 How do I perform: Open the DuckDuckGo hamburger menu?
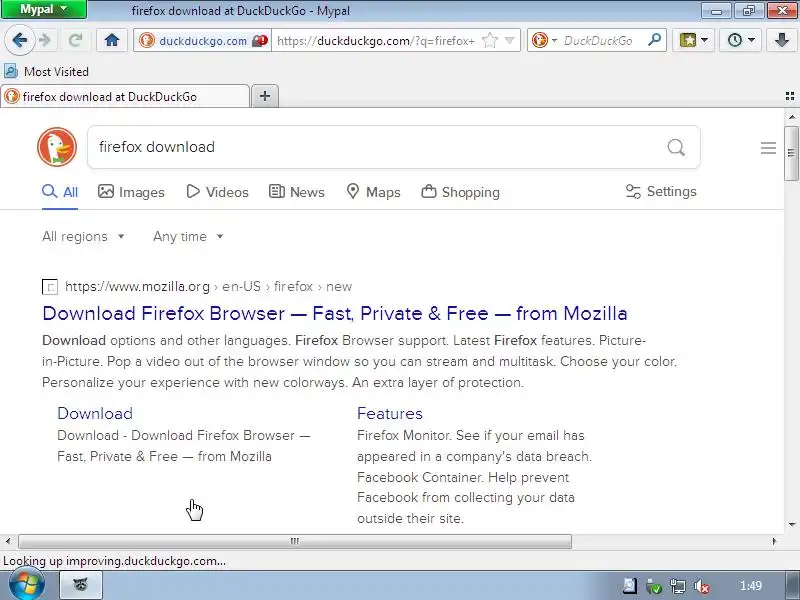point(768,148)
